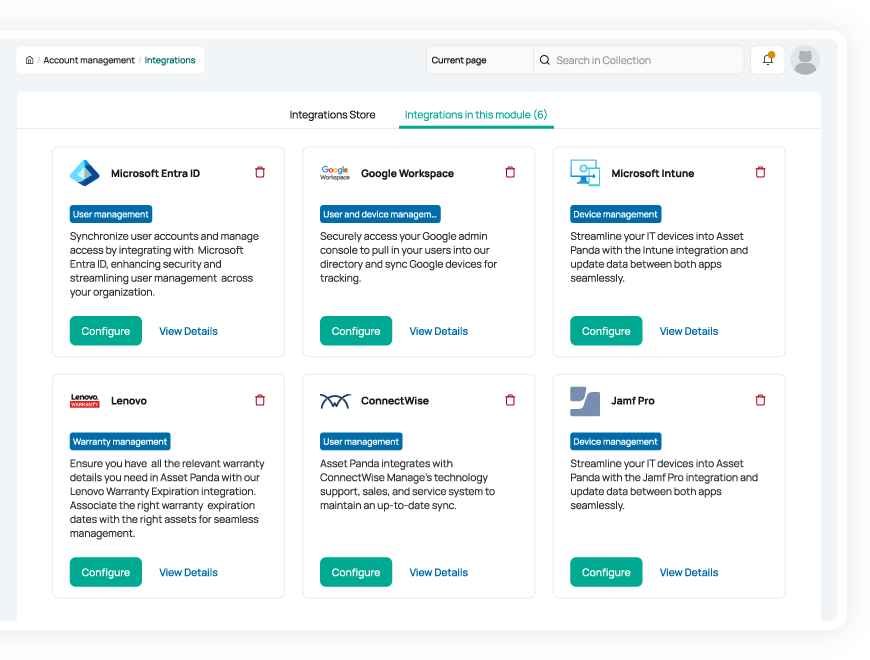Screen dimensions: 870x660
Task: Click the search magnifier icon
Action: pyautogui.click(x=545, y=60)
